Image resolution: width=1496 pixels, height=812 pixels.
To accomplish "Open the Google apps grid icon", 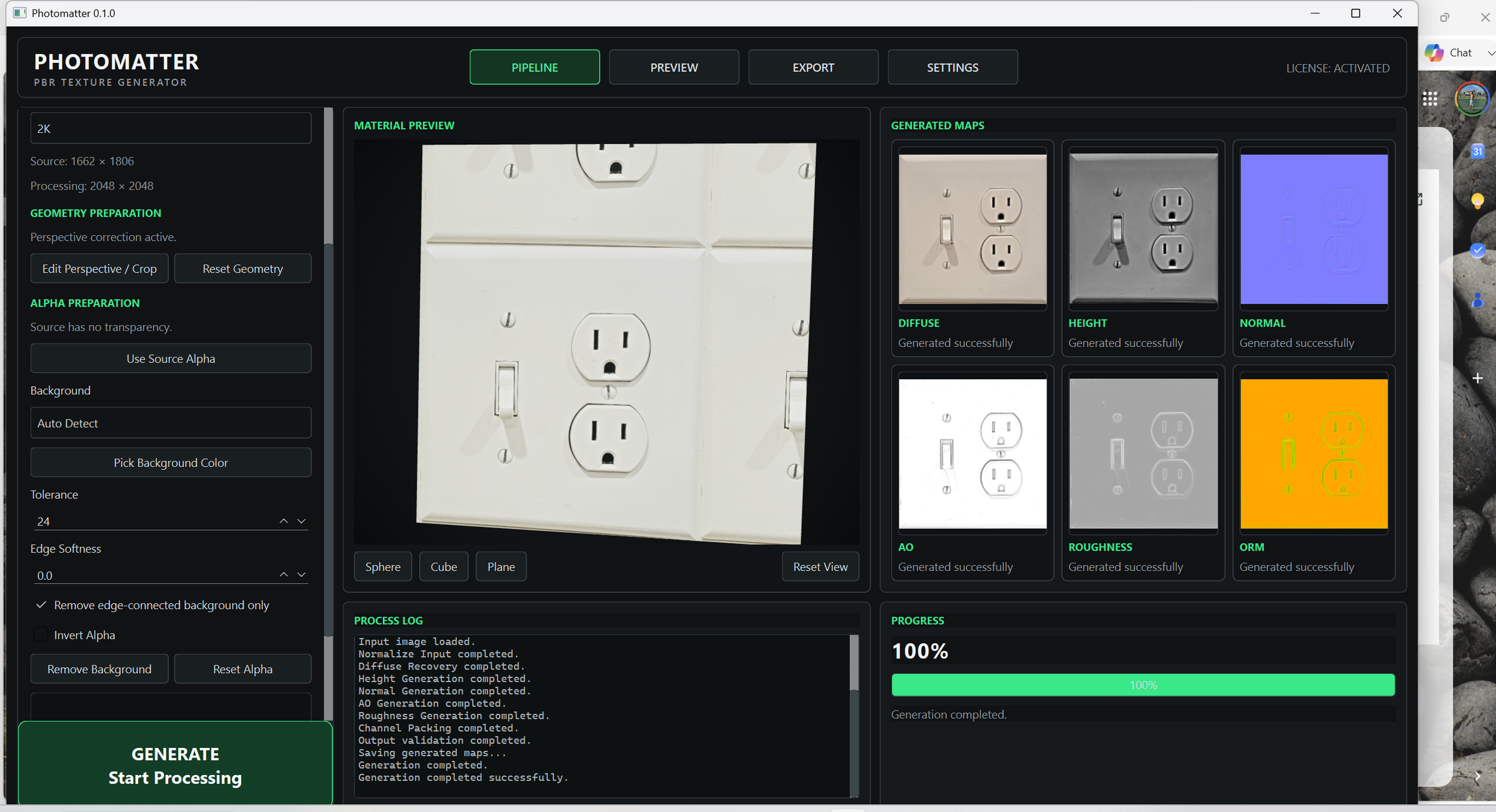I will tap(1430, 99).
